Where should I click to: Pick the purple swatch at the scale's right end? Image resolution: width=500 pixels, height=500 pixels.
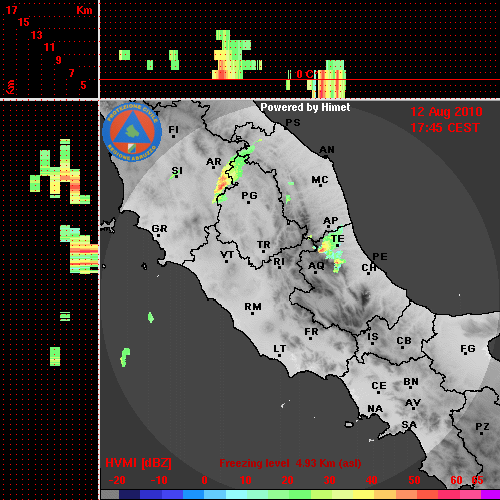[491, 494]
